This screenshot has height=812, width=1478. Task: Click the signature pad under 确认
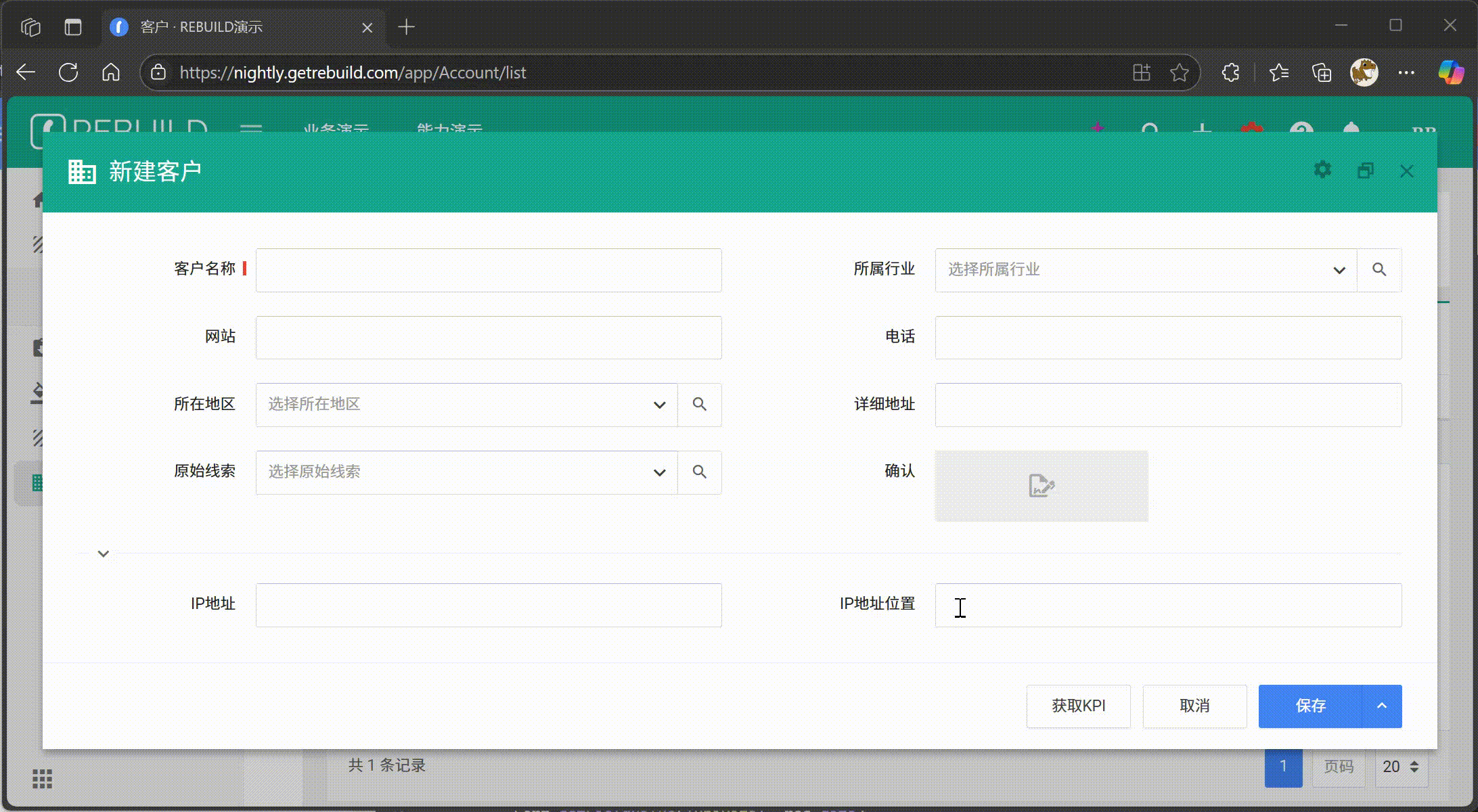1041,486
